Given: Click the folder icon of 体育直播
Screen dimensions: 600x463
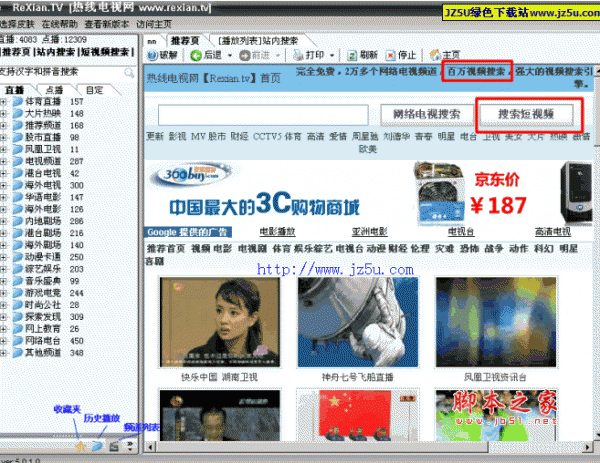Looking at the screenshot, I should click(x=18, y=102).
